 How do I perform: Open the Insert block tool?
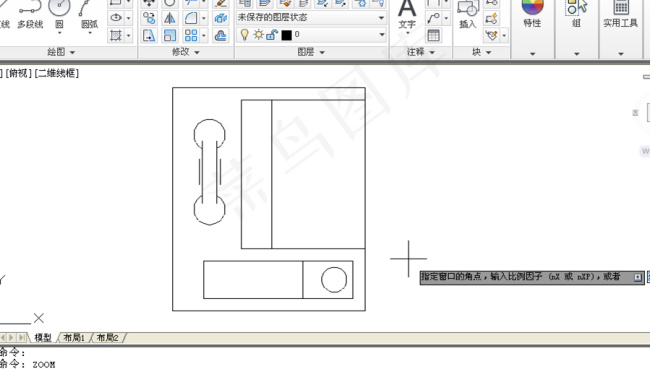tap(468, 15)
